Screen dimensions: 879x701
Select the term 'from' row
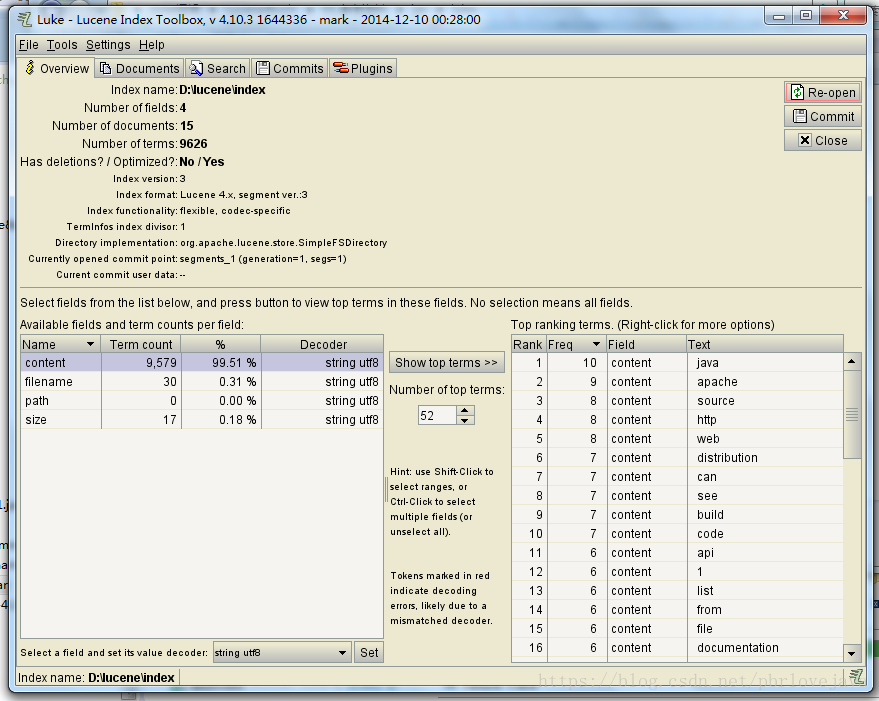click(x=677, y=610)
